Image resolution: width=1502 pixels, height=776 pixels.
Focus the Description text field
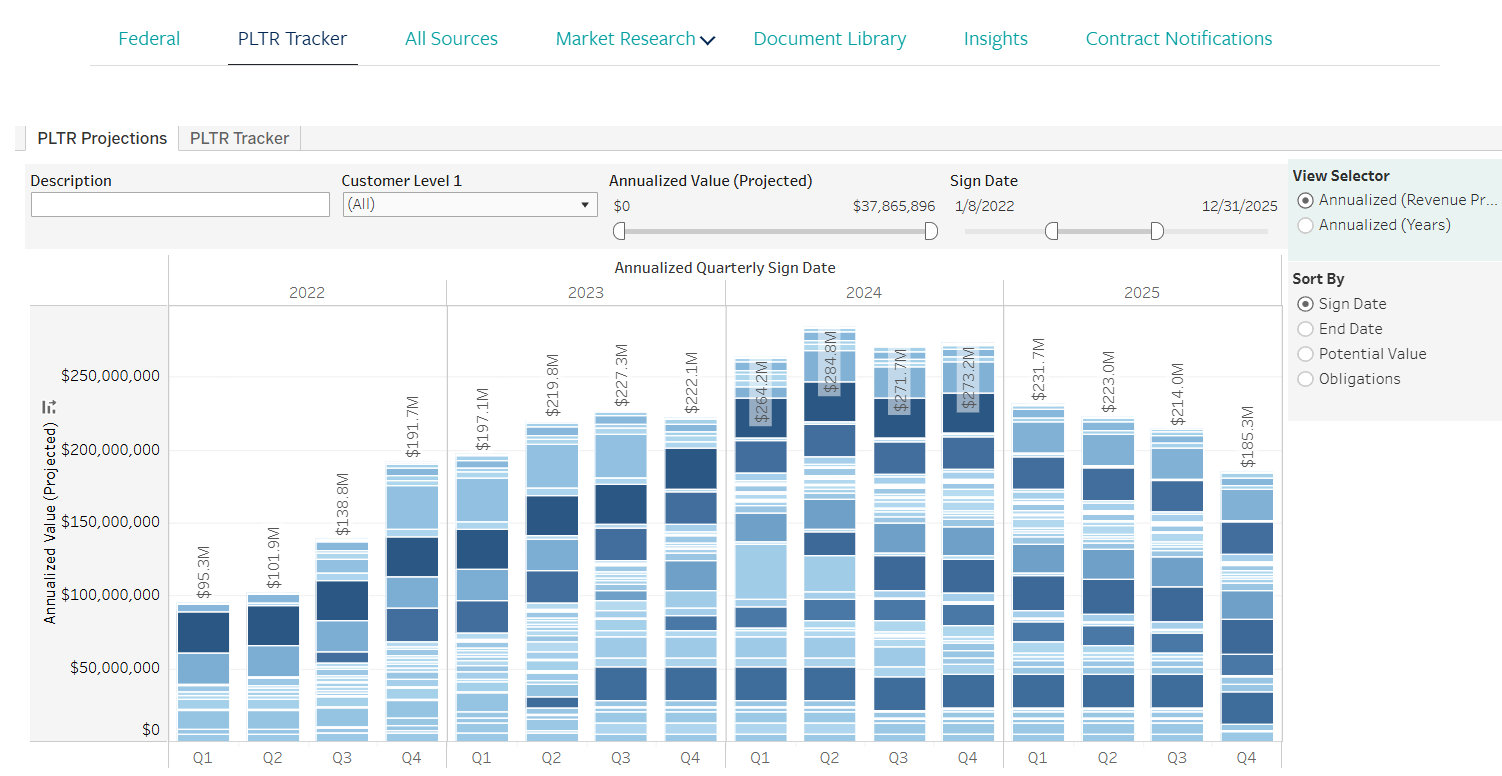pyautogui.click(x=180, y=204)
